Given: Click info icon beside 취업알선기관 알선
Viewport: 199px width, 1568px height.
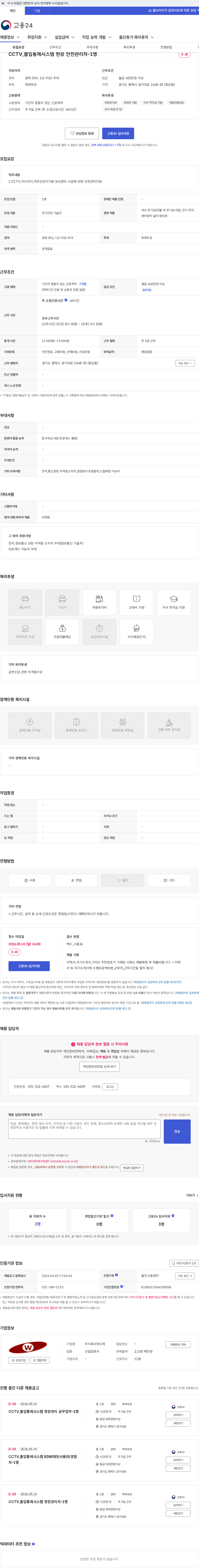Looking at the screenshot, I should click(112, 1215).
